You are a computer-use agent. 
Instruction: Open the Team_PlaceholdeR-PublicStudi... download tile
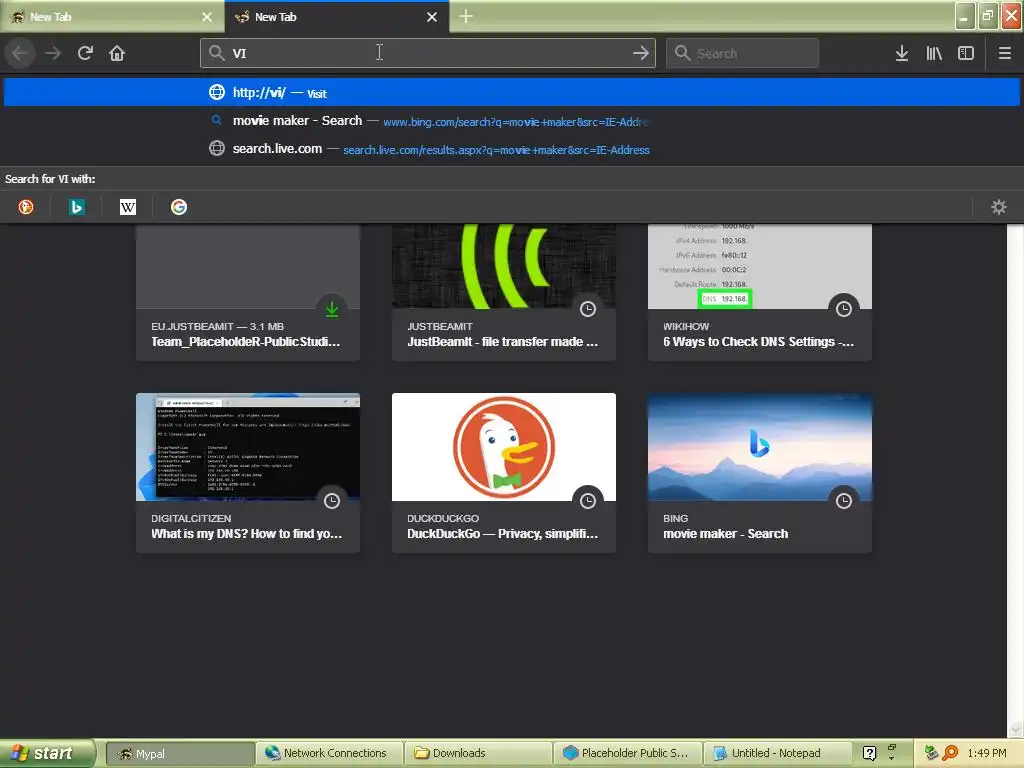(x=248, y=292)
